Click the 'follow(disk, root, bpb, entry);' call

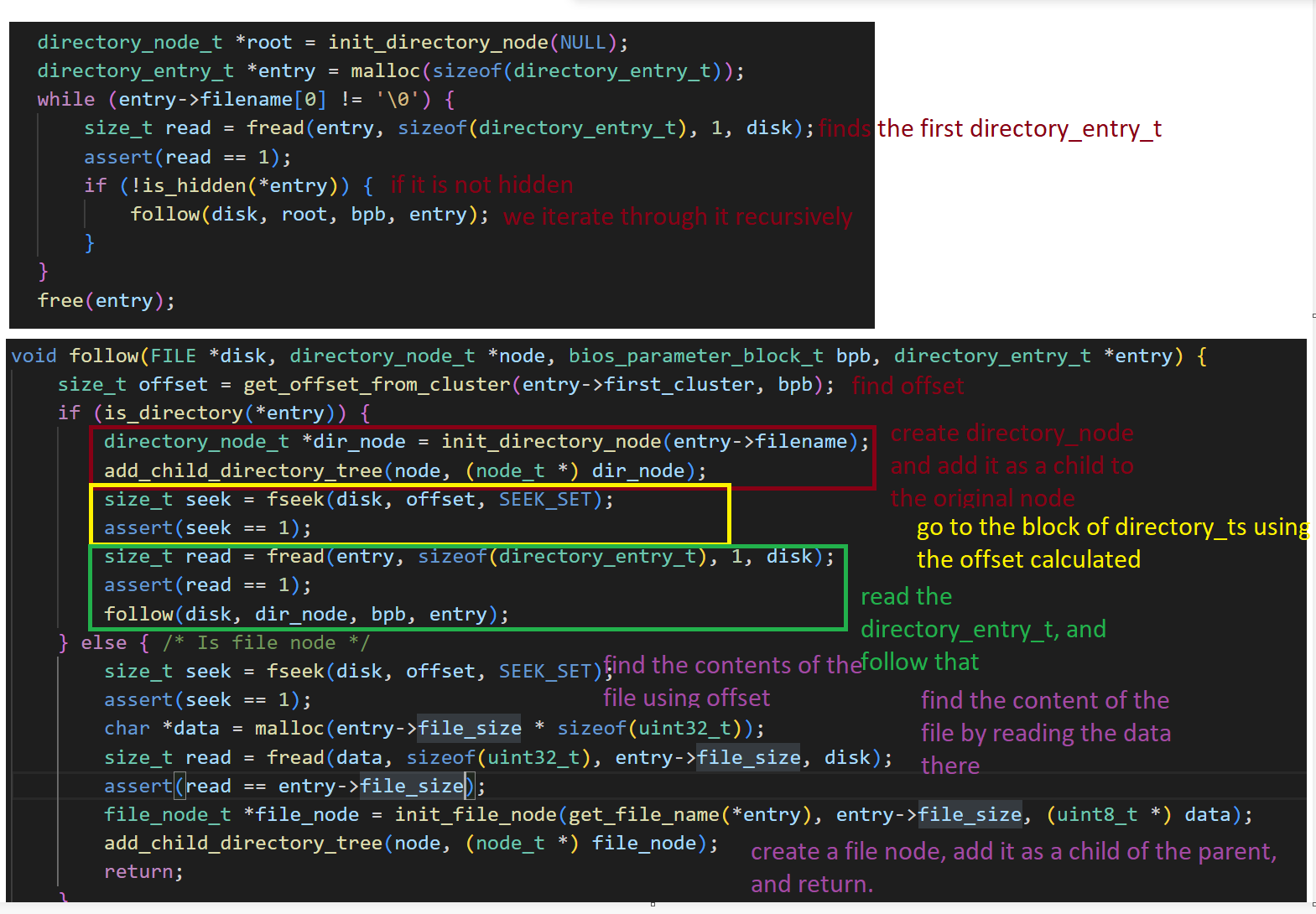309,215
